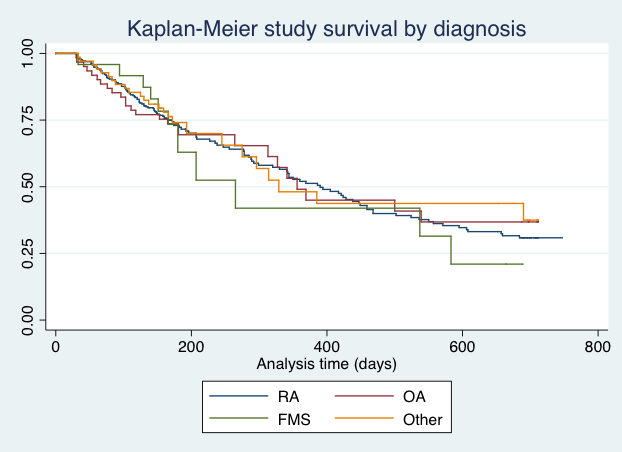Select the 600 tick label on x-axis
The image size is (622, 452).
[x=462, y=345]
